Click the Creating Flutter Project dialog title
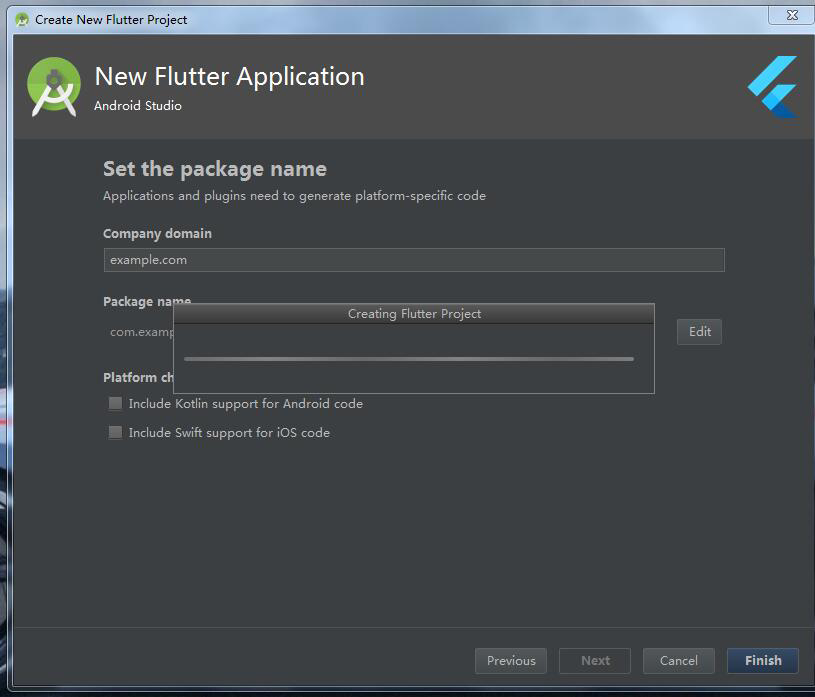The image size is (815, 697). point(414,313)
